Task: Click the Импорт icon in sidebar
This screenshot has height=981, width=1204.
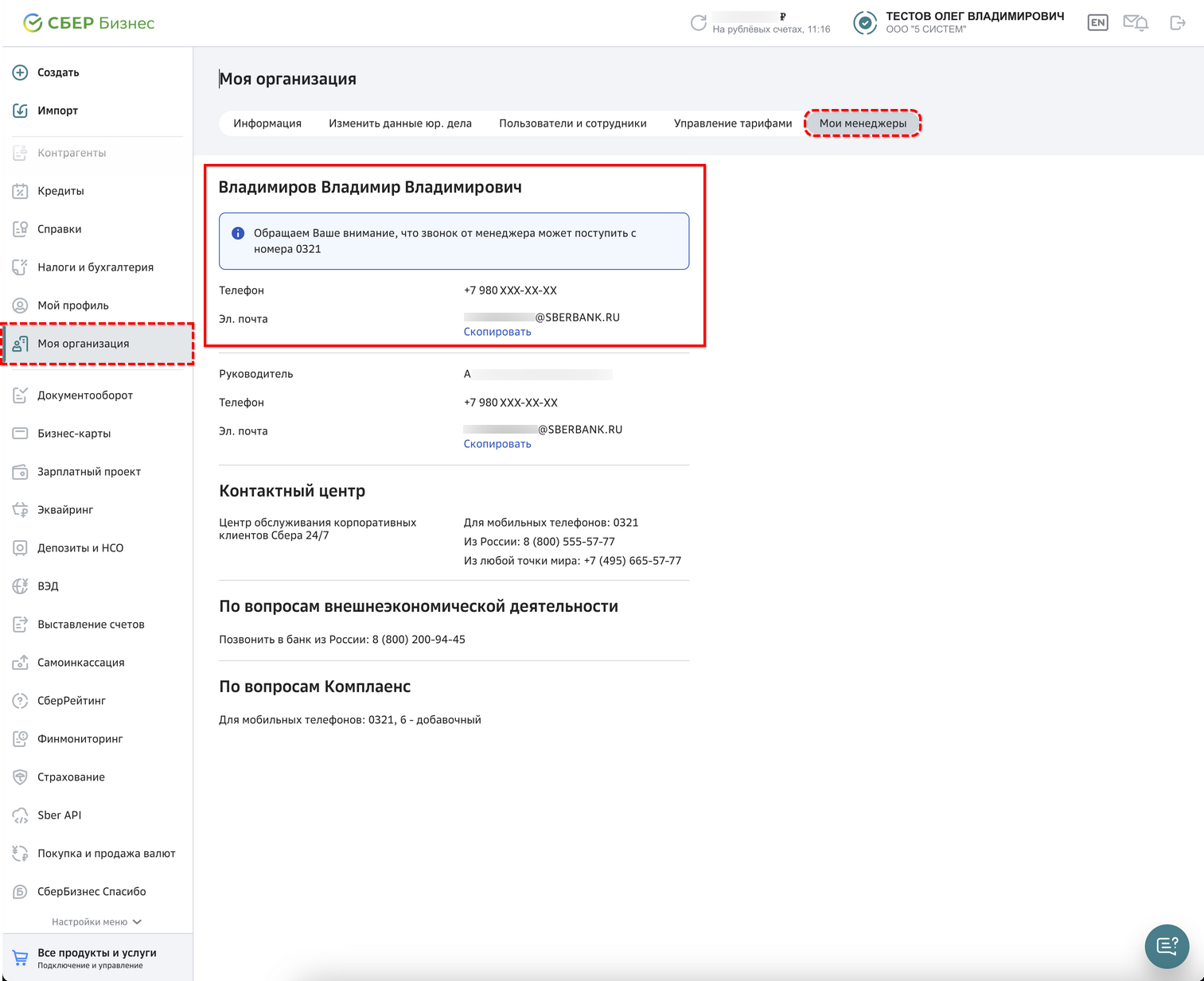Action: 21,111
